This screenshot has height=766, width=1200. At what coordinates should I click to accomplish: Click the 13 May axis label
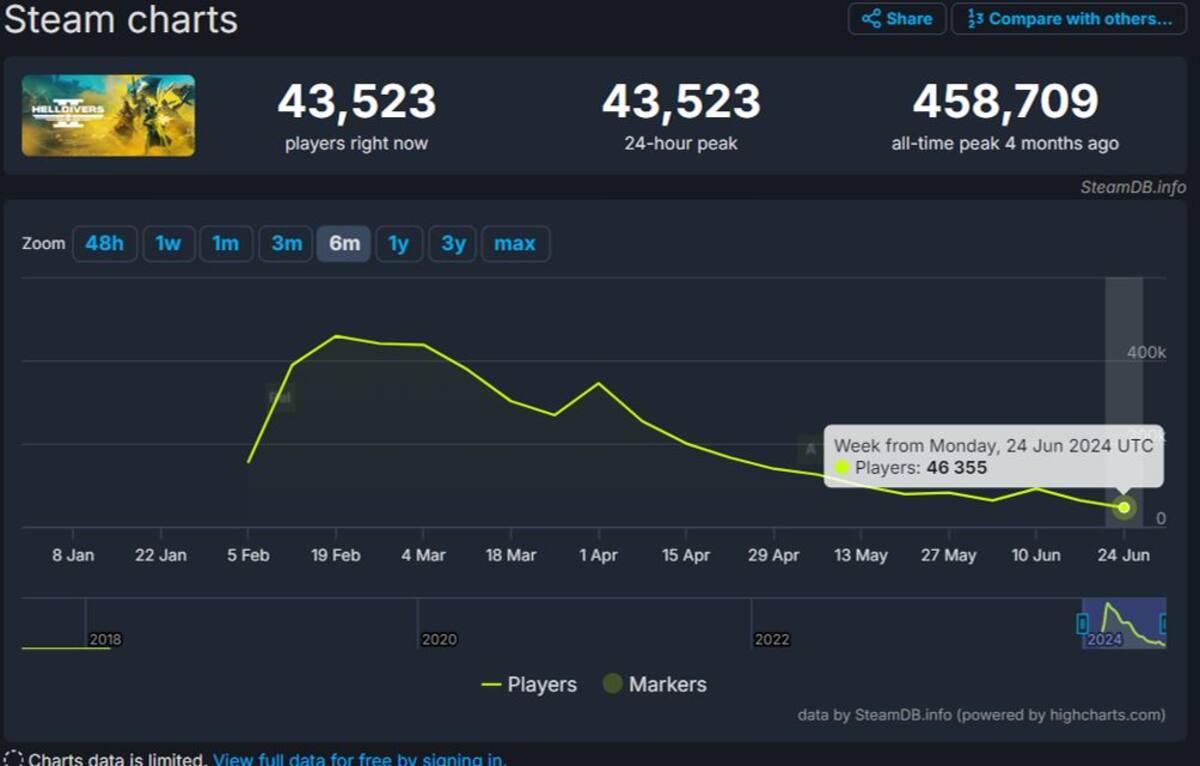(x=861, y=555)
